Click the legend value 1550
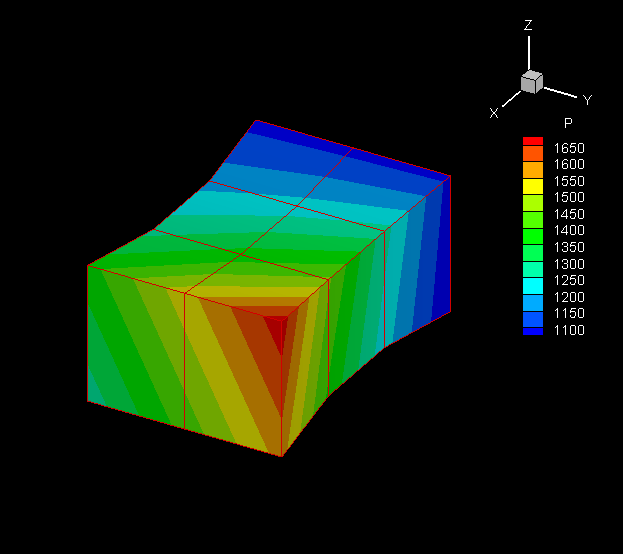This screenshot has width=623, height=554. 569,182
